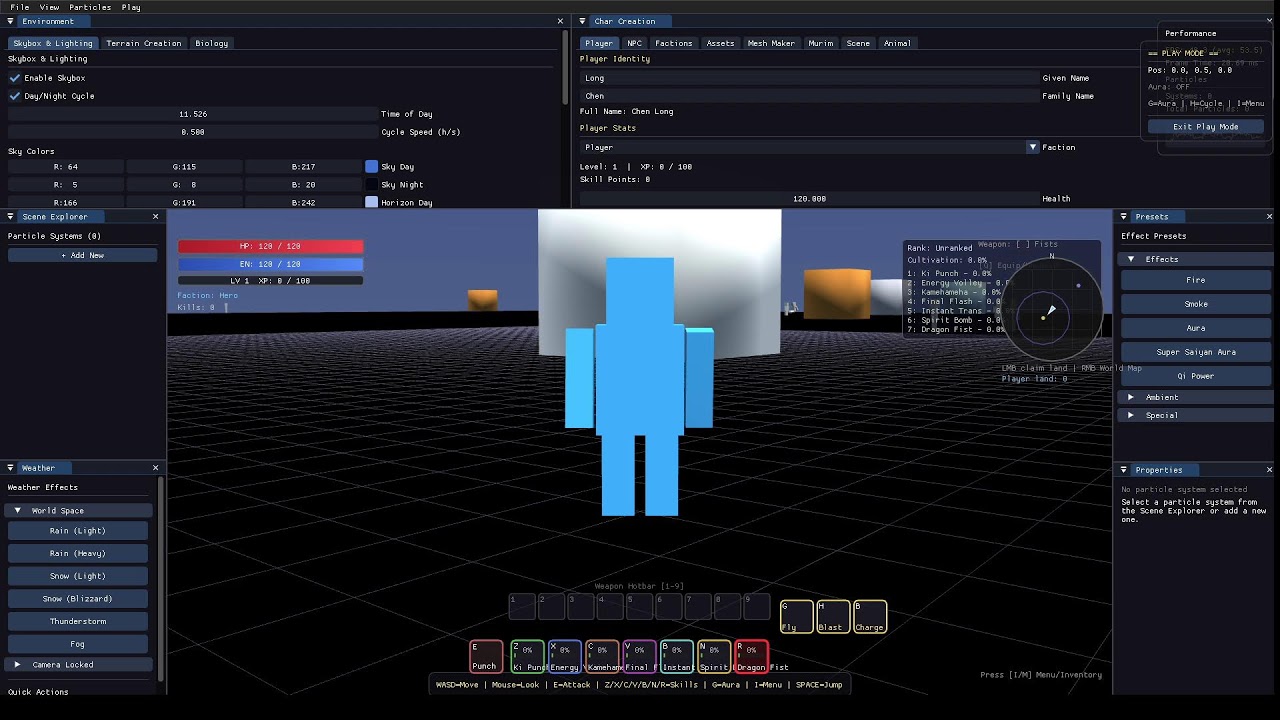Expand the Camera Locked weather group
Screen dimensions: 1280x720
[17, 664]
